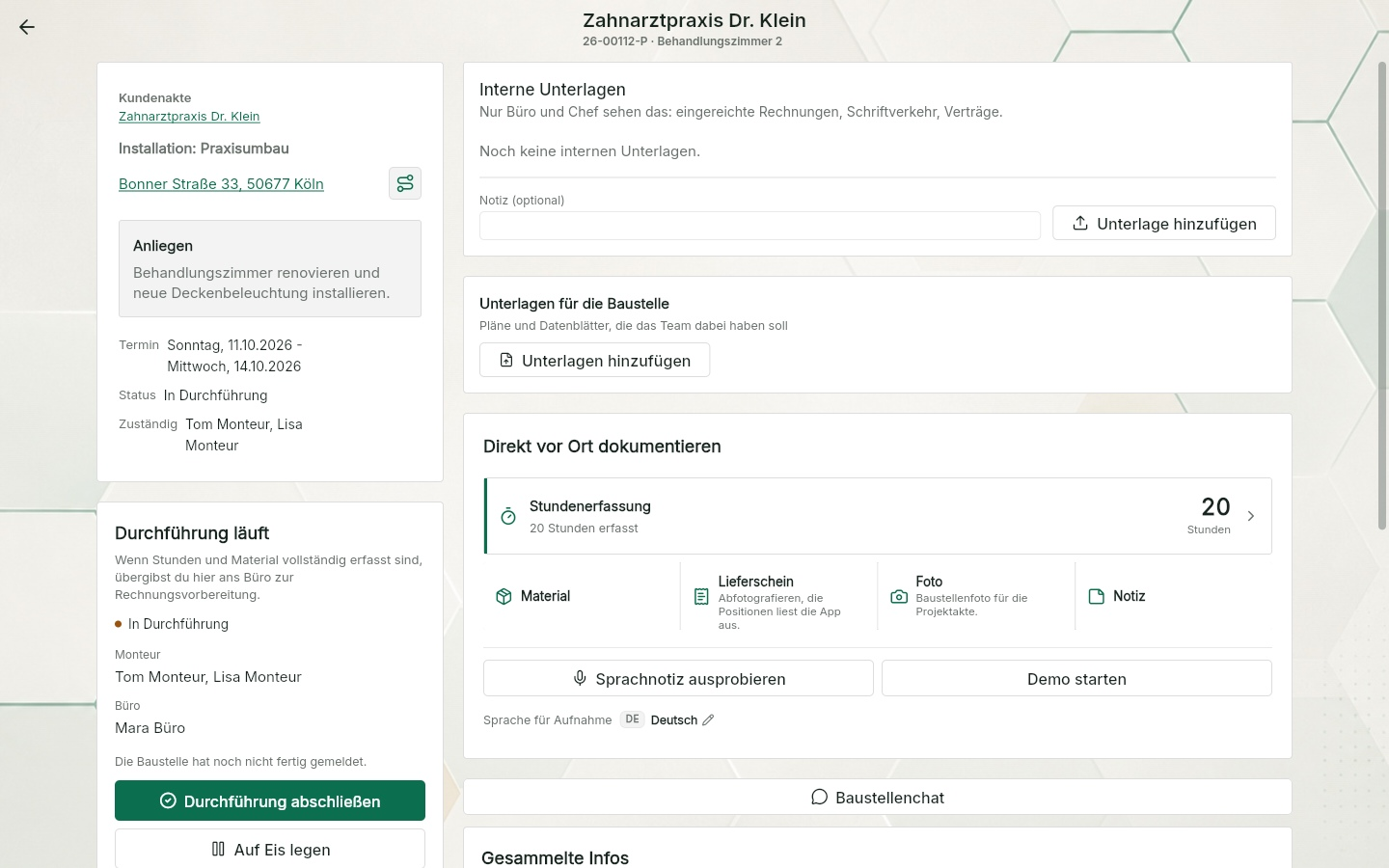Click the status text 'In Durchführung' with orange dot
1389x868 pixels.
click(172, 624)
